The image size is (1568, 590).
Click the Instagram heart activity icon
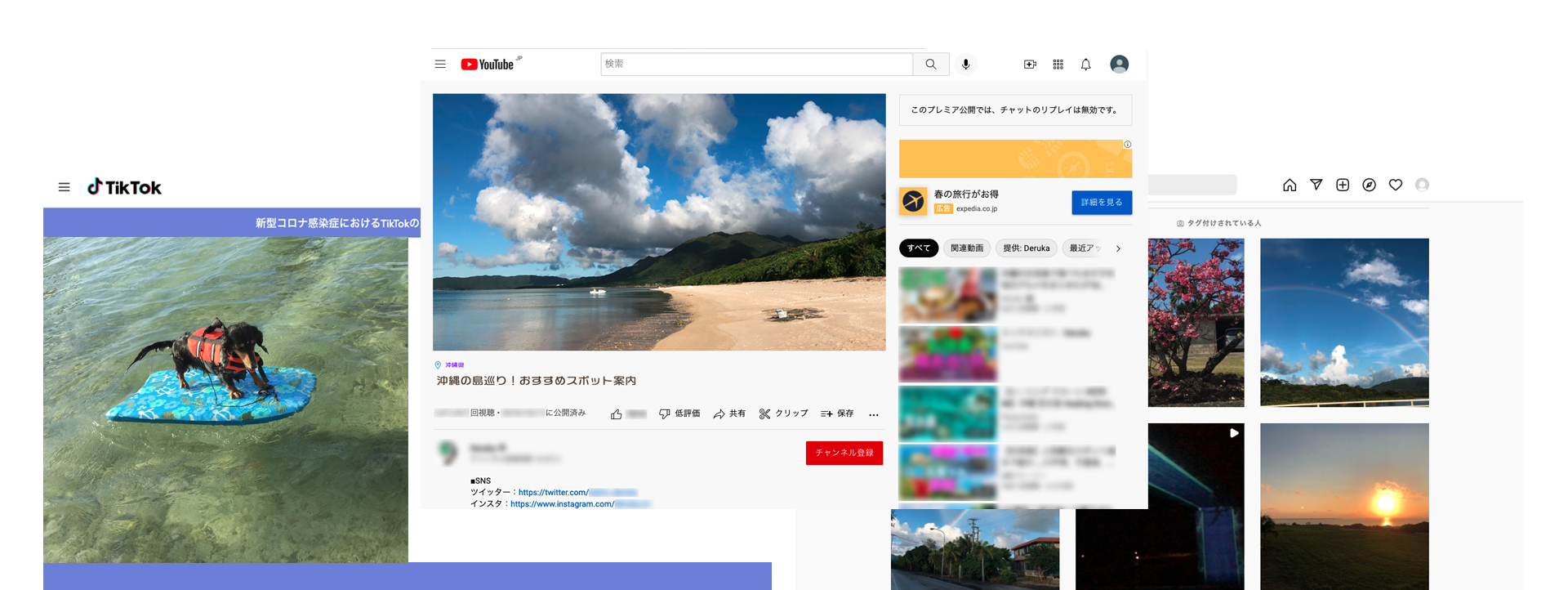[1396, 185]
